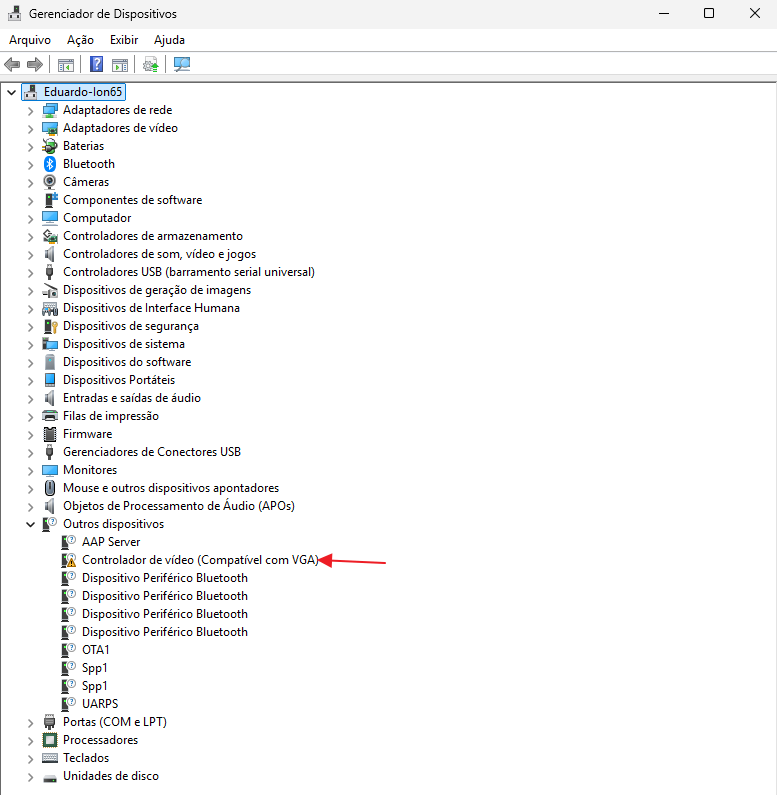The width and height of the screenshot is (777, 795).
Task: Collapse the Eduardo-Ion65 root node
Action: point(11,92)
